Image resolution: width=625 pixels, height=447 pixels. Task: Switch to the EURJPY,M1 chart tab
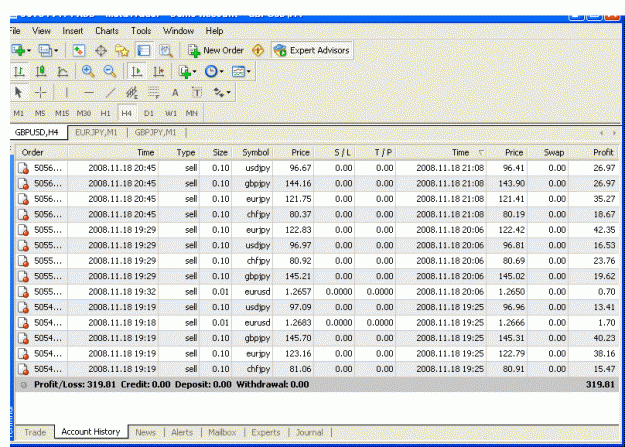[x=96, y=132]
